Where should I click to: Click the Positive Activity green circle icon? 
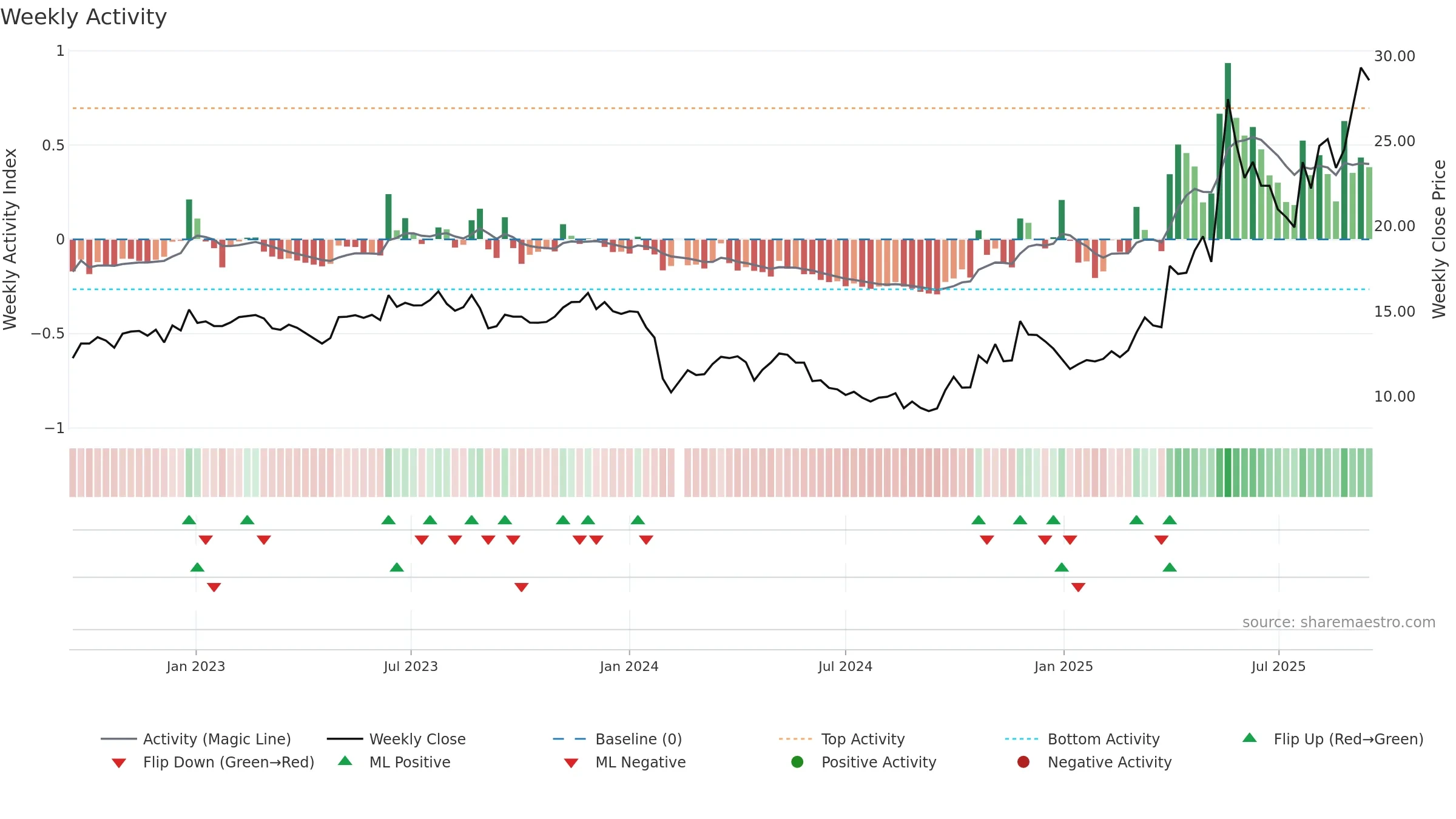point(797,762)
